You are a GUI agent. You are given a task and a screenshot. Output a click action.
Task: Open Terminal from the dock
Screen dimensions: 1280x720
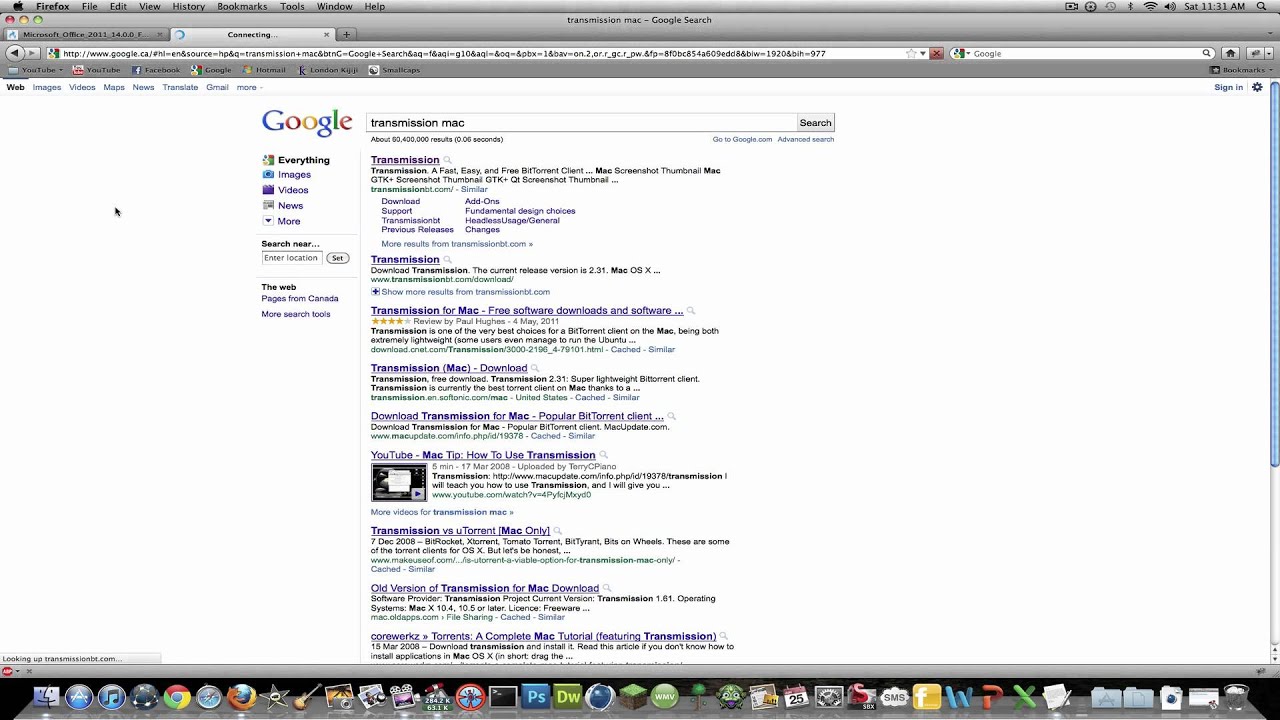(x=503, y=696)
